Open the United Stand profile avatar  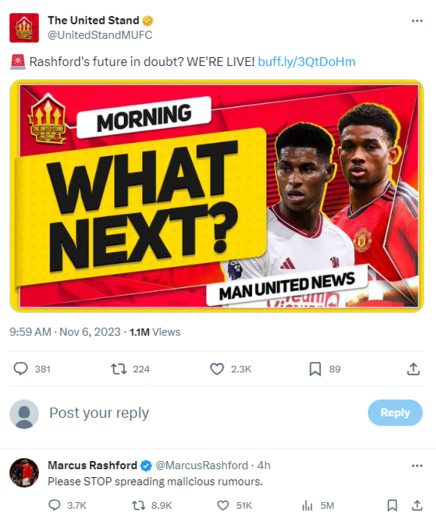pyautogui.click(x=24, y=28)
